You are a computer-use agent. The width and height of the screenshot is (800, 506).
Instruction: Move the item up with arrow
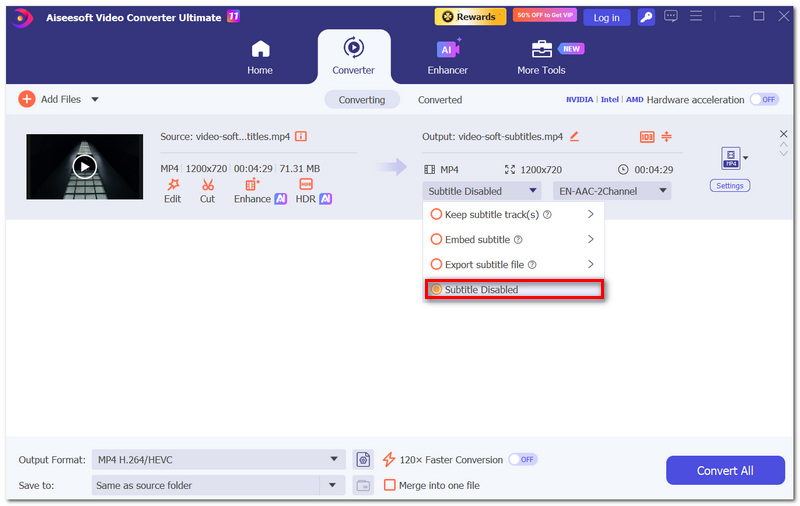(x=784, y=145)
